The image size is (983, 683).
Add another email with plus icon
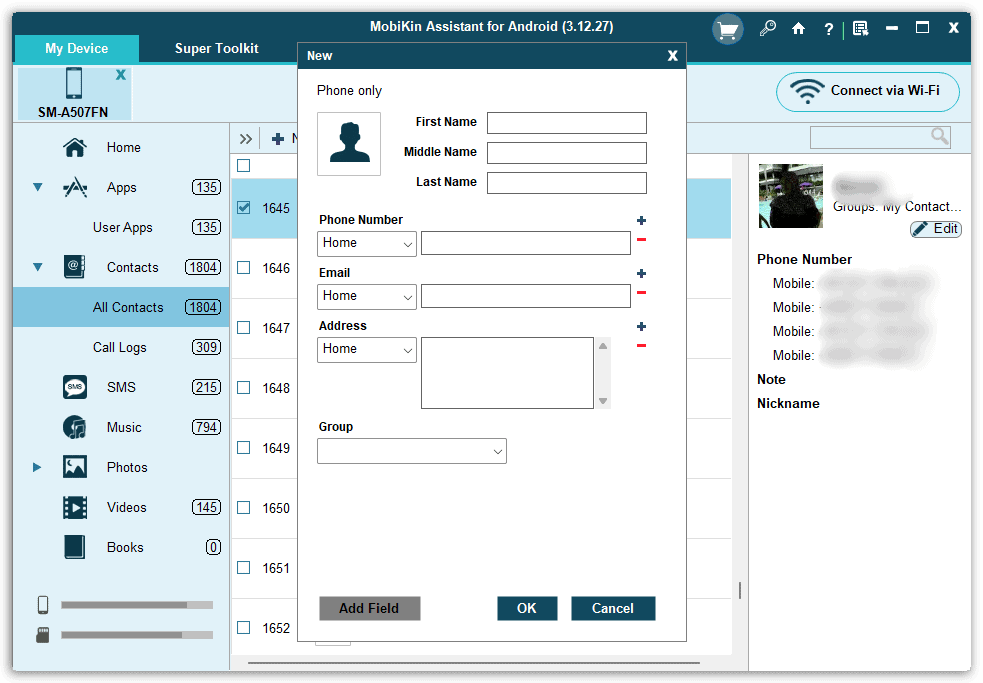coord(641,273)
